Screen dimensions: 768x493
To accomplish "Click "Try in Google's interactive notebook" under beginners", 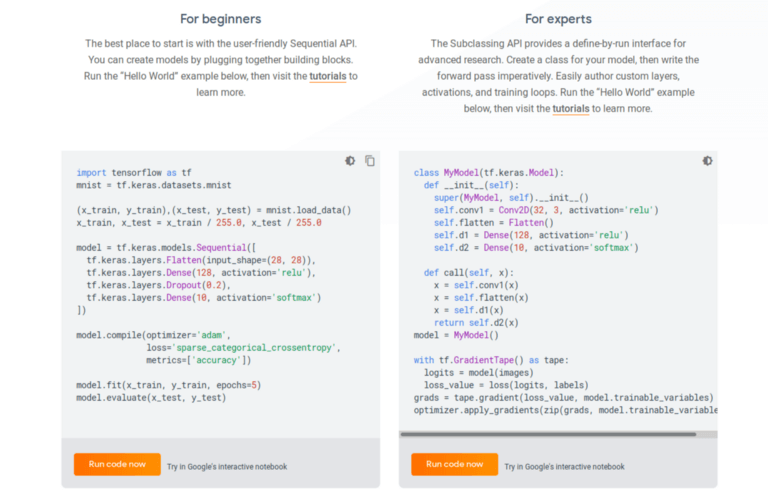I will [227, 467].
